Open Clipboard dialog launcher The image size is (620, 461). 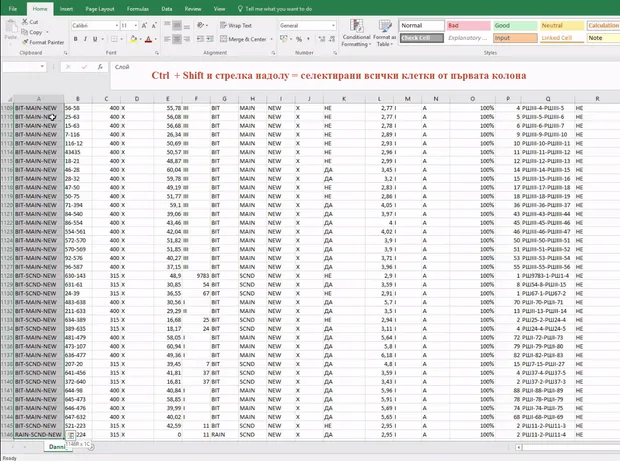(x=66, y=53)
